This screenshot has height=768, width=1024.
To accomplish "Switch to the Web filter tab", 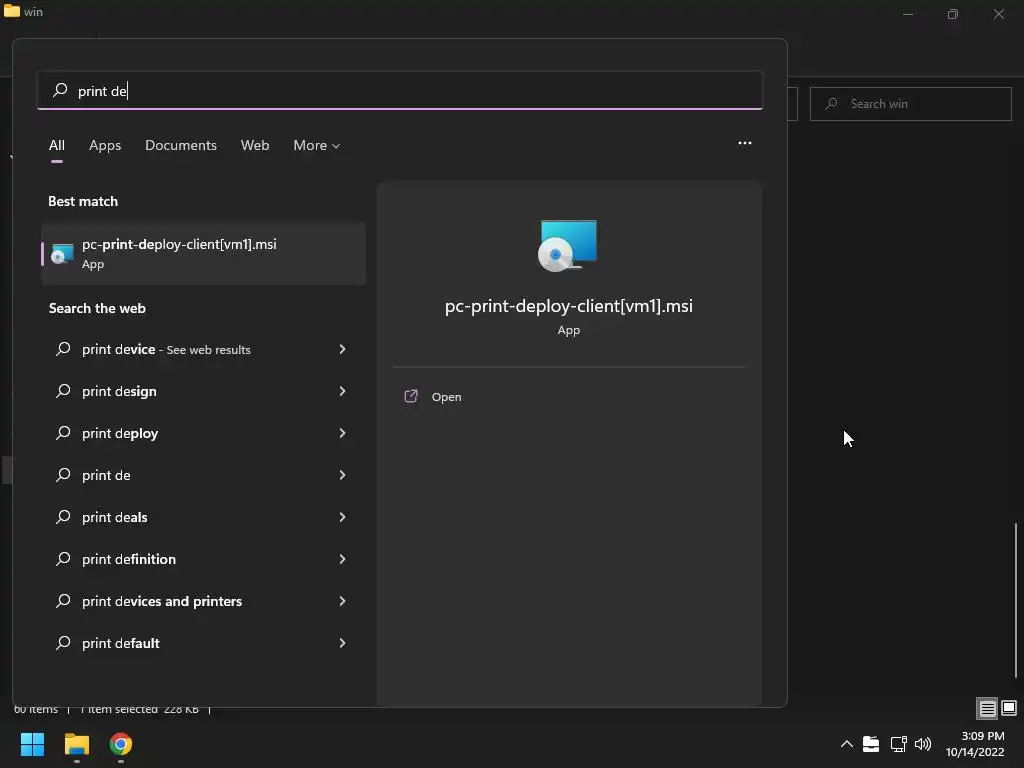I will (x=255, y=146).
